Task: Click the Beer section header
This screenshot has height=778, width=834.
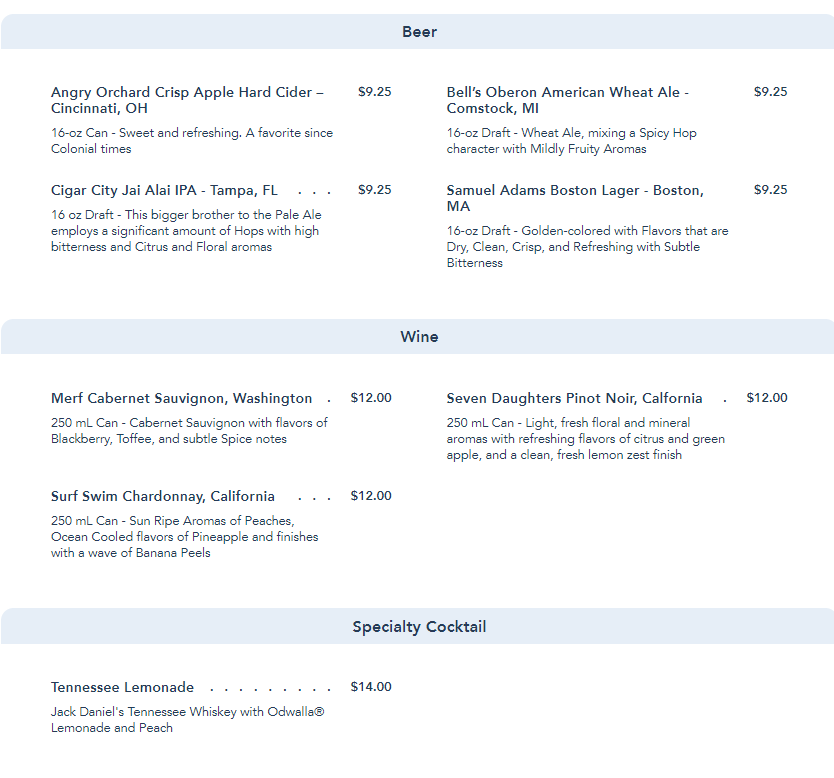Action: tap(419, 32)
